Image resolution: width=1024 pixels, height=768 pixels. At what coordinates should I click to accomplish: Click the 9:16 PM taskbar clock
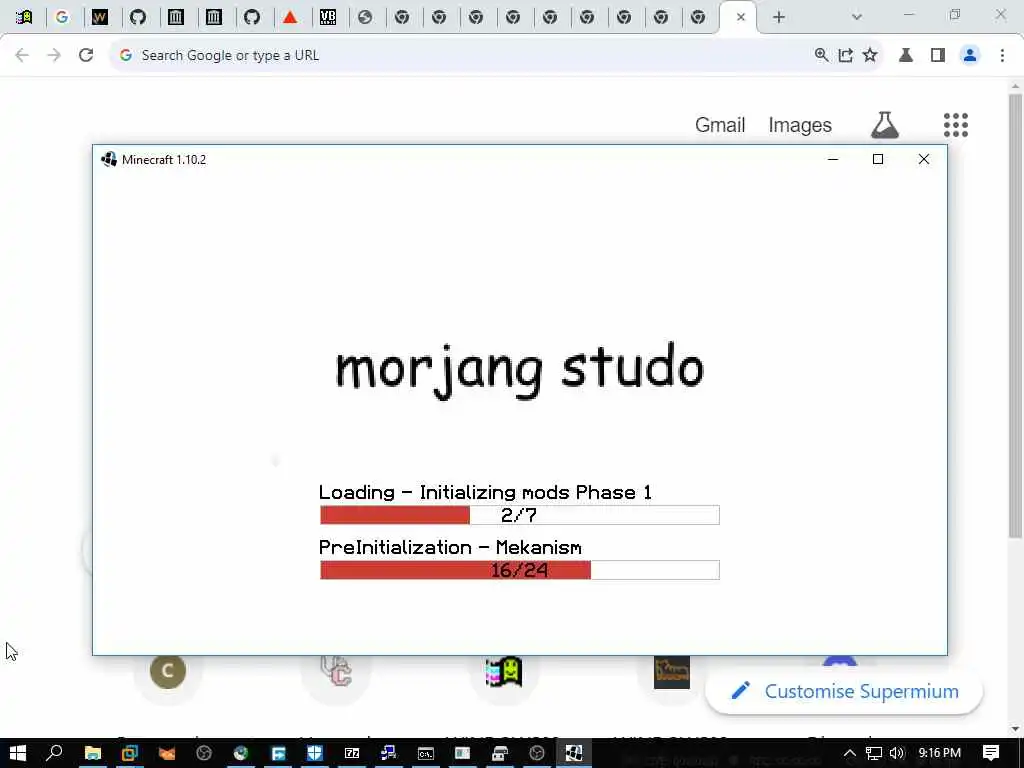[939, 753]
